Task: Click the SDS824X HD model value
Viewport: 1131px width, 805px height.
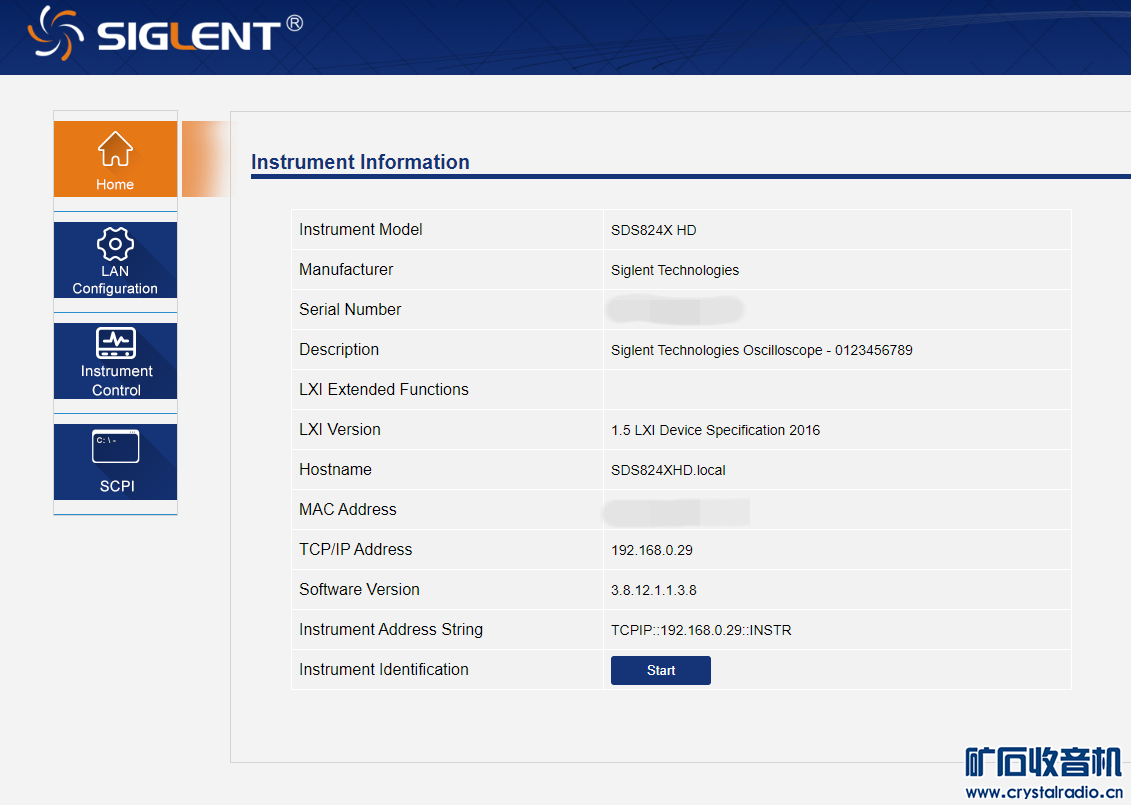Action: tap(653, 230)
